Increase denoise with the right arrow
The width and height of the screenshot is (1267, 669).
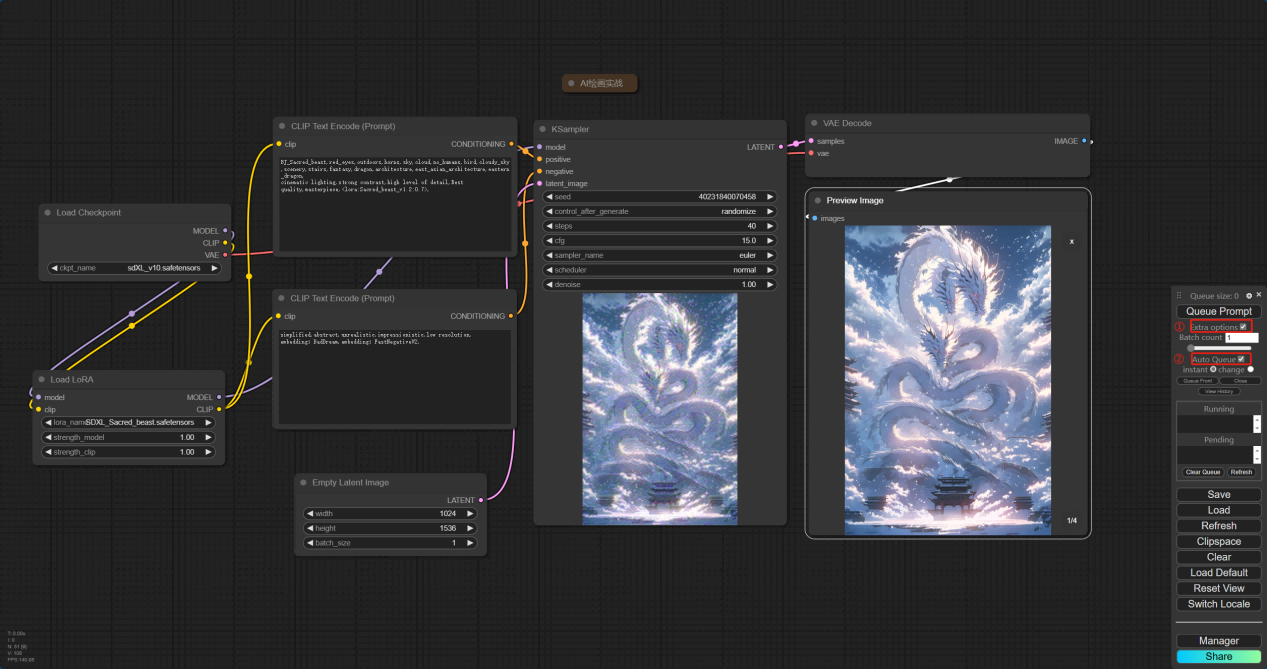point(770,284)
